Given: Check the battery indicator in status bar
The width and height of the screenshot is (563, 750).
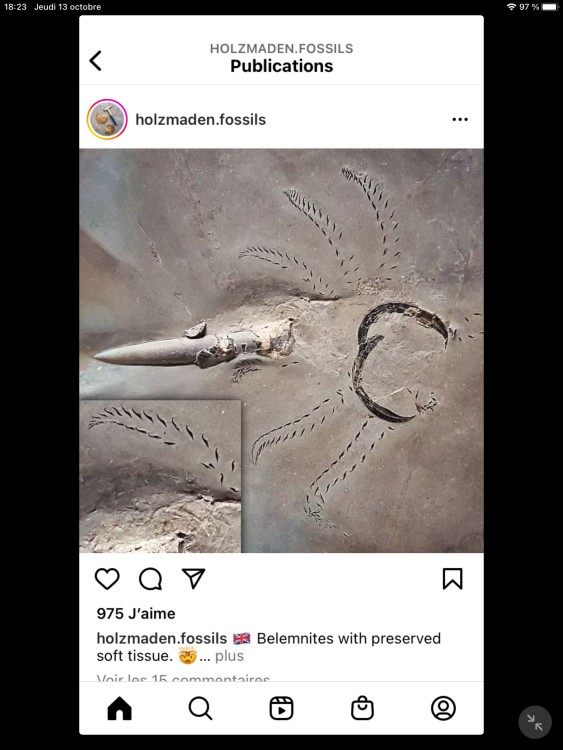Looking at the screenshot, I should click(x=550, y=7).
